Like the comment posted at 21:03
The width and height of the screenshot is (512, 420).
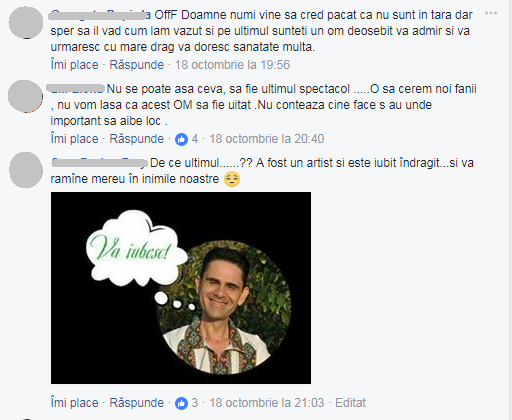[x=75, y=403]
